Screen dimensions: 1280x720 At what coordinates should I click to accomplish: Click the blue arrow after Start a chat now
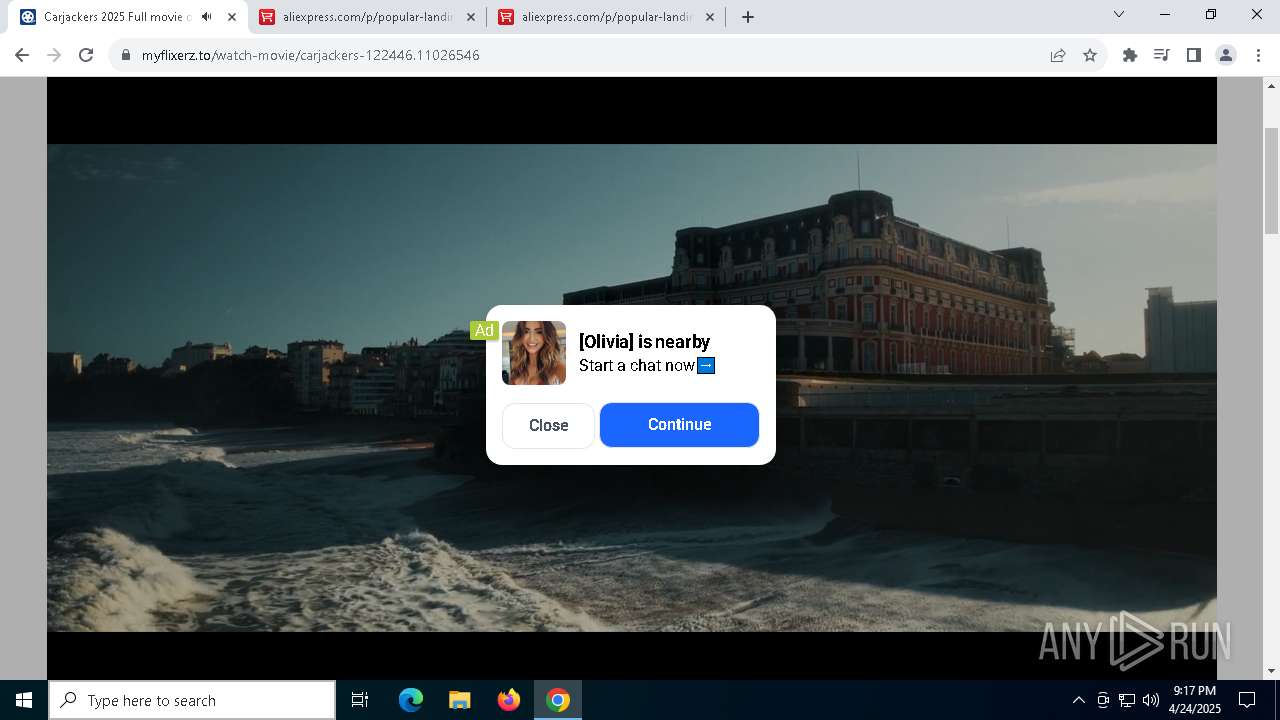(706, 365)
